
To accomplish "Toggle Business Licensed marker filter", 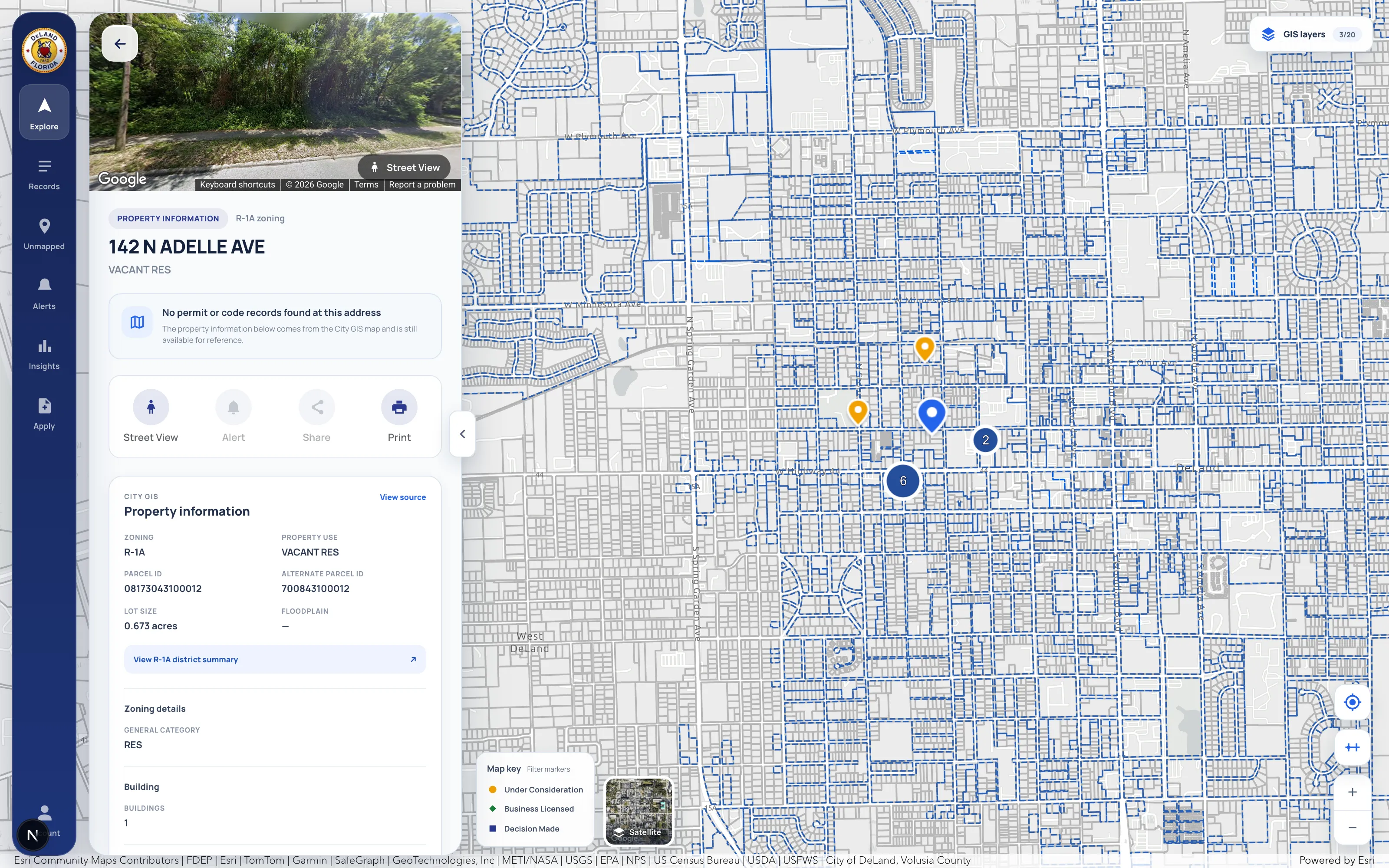I will [x=531, y=809].
